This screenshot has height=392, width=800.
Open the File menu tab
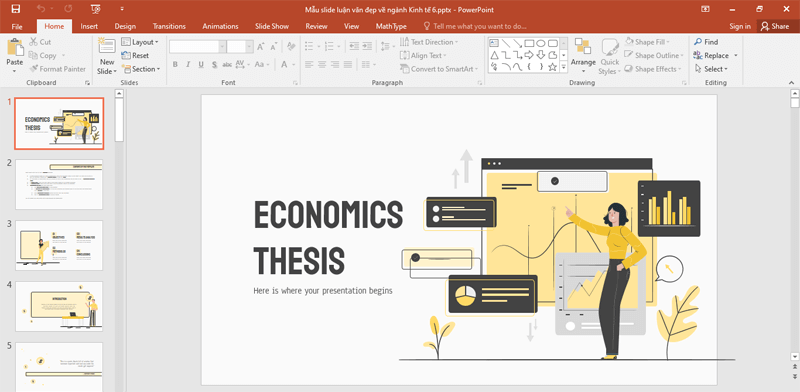(16, 26)
